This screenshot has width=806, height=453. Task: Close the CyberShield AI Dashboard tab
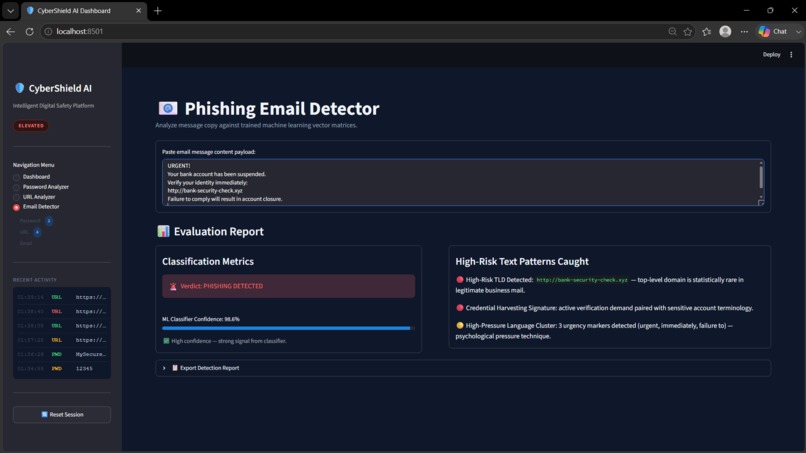(138, 10)
